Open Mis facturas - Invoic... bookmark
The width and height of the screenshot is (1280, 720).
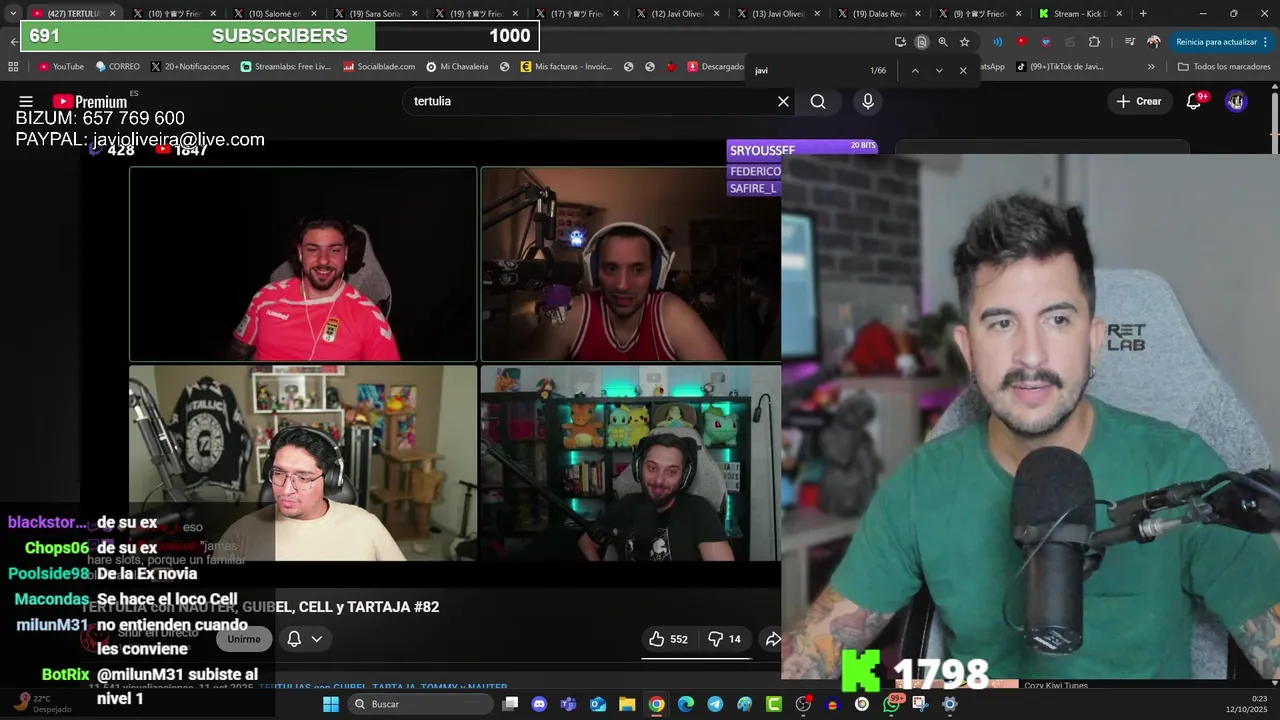566,67
